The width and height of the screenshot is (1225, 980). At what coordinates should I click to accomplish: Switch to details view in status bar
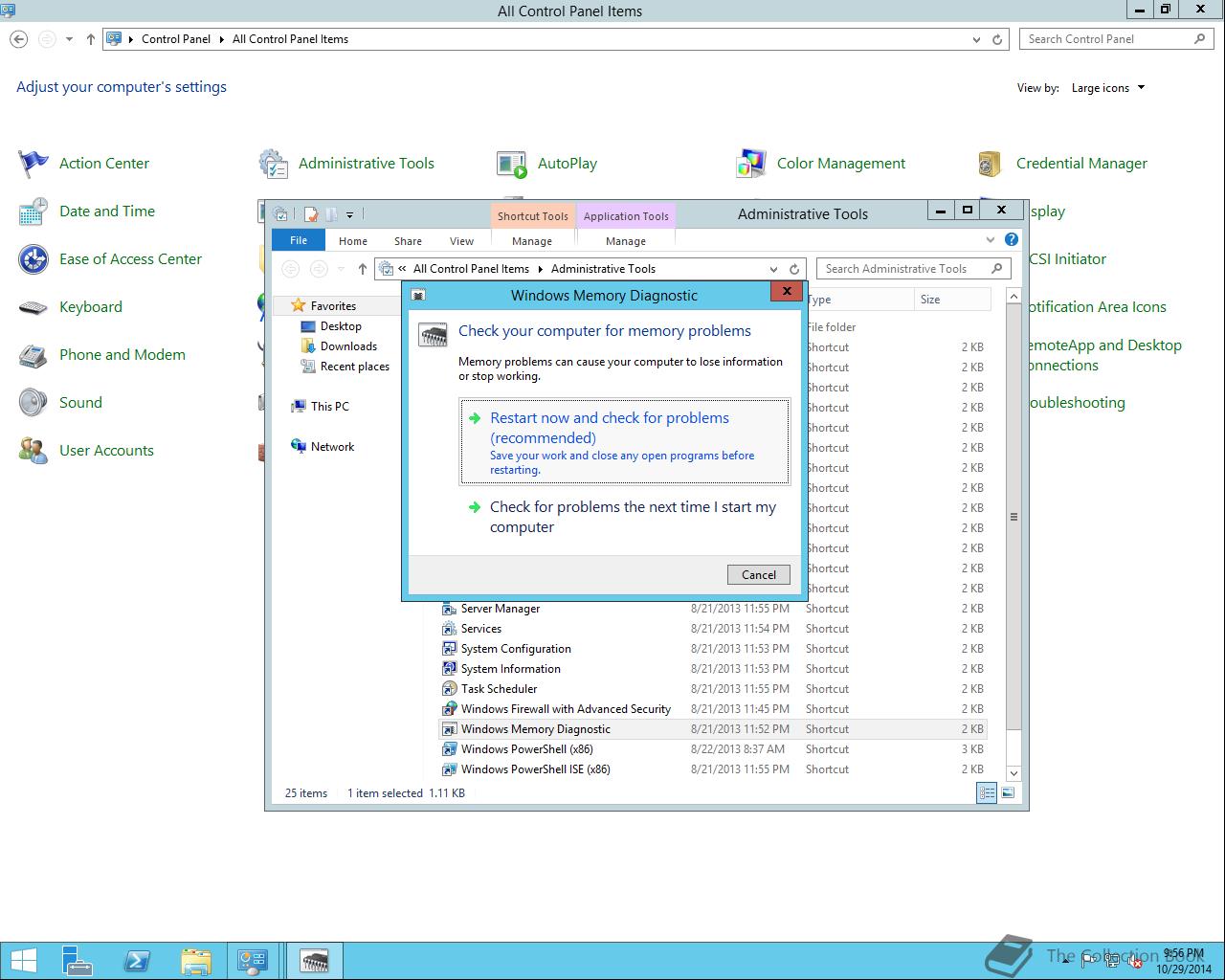986,792
